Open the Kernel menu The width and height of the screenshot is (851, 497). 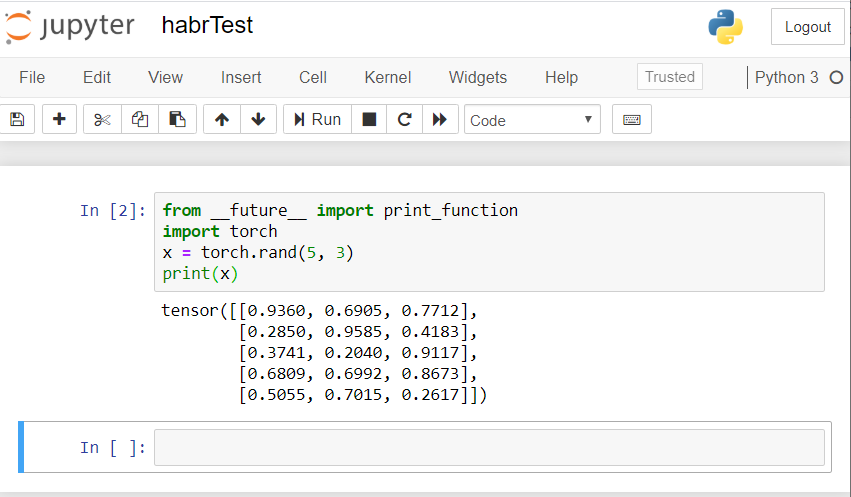pyautogui.click(x=388, y=77)
